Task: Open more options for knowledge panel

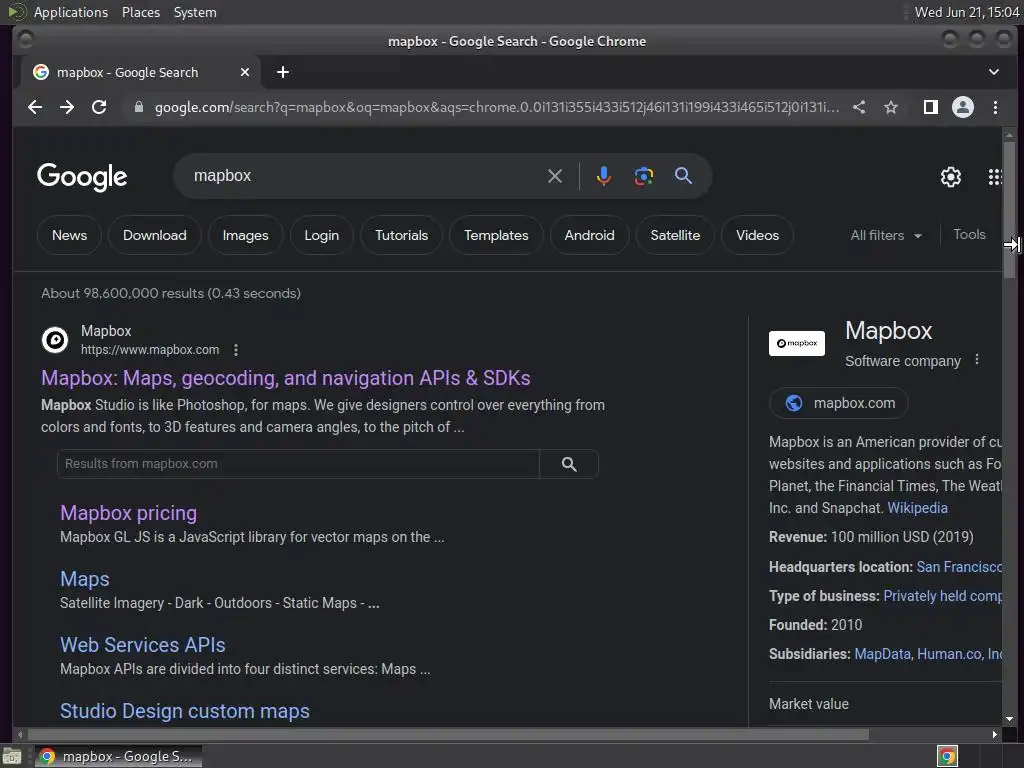Action: 977,360
